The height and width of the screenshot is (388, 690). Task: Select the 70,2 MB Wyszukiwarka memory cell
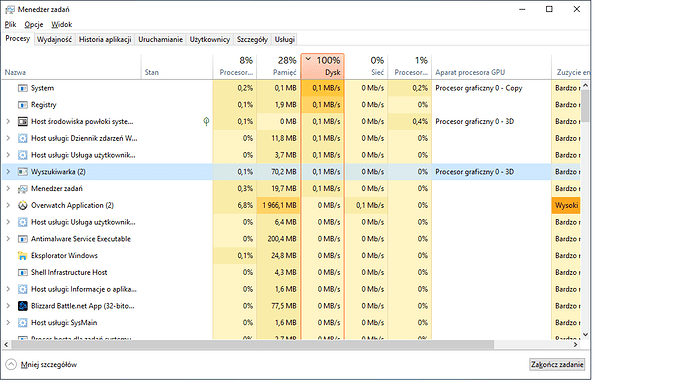(279, 172)
